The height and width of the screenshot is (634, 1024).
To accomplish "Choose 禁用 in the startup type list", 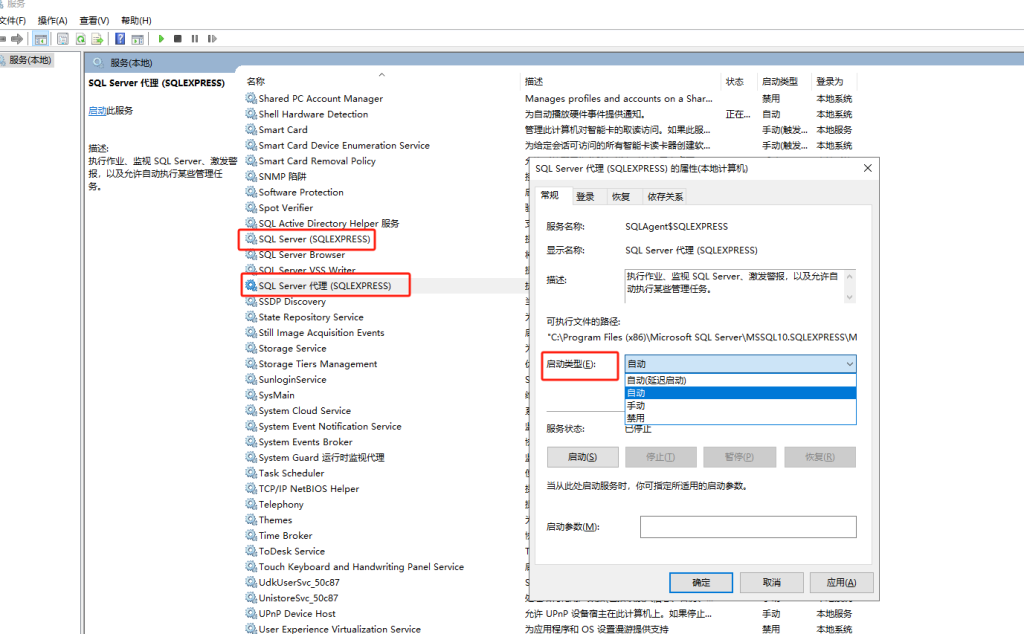I will point(740,418).
